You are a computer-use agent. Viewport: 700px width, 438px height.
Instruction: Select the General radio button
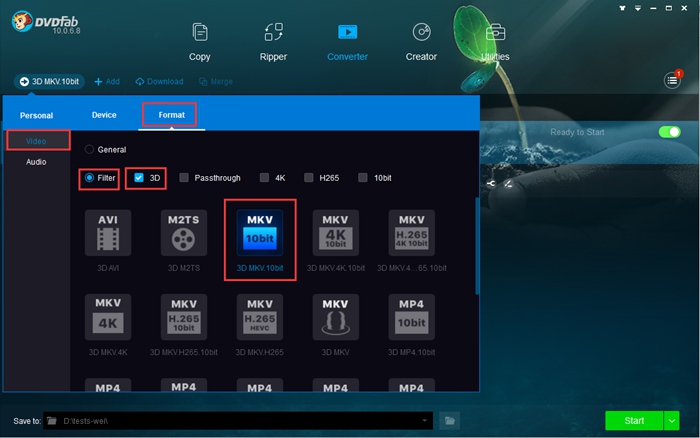[x=89, y=149]
